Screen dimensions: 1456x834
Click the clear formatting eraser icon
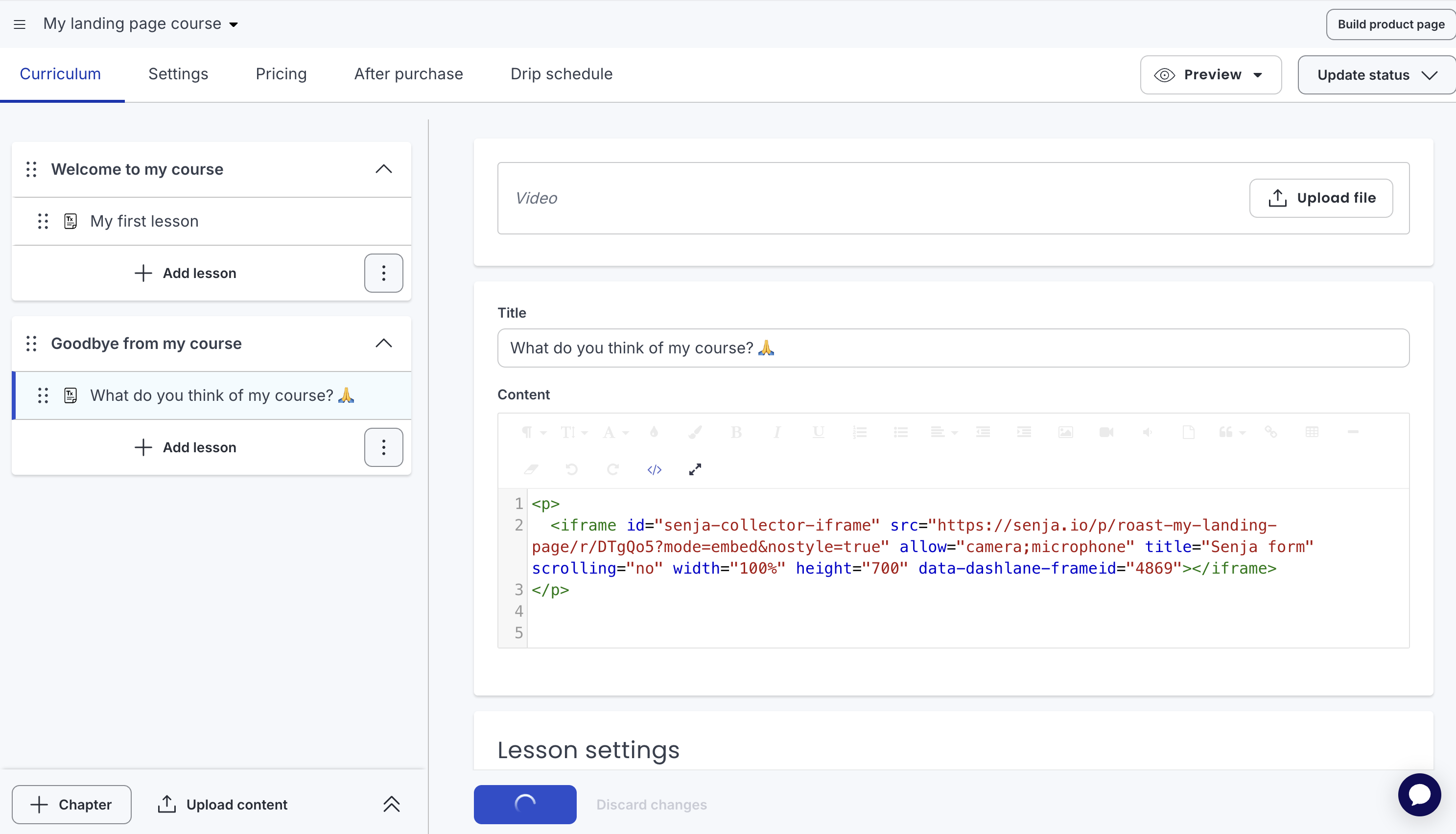(x=530, y=470)
